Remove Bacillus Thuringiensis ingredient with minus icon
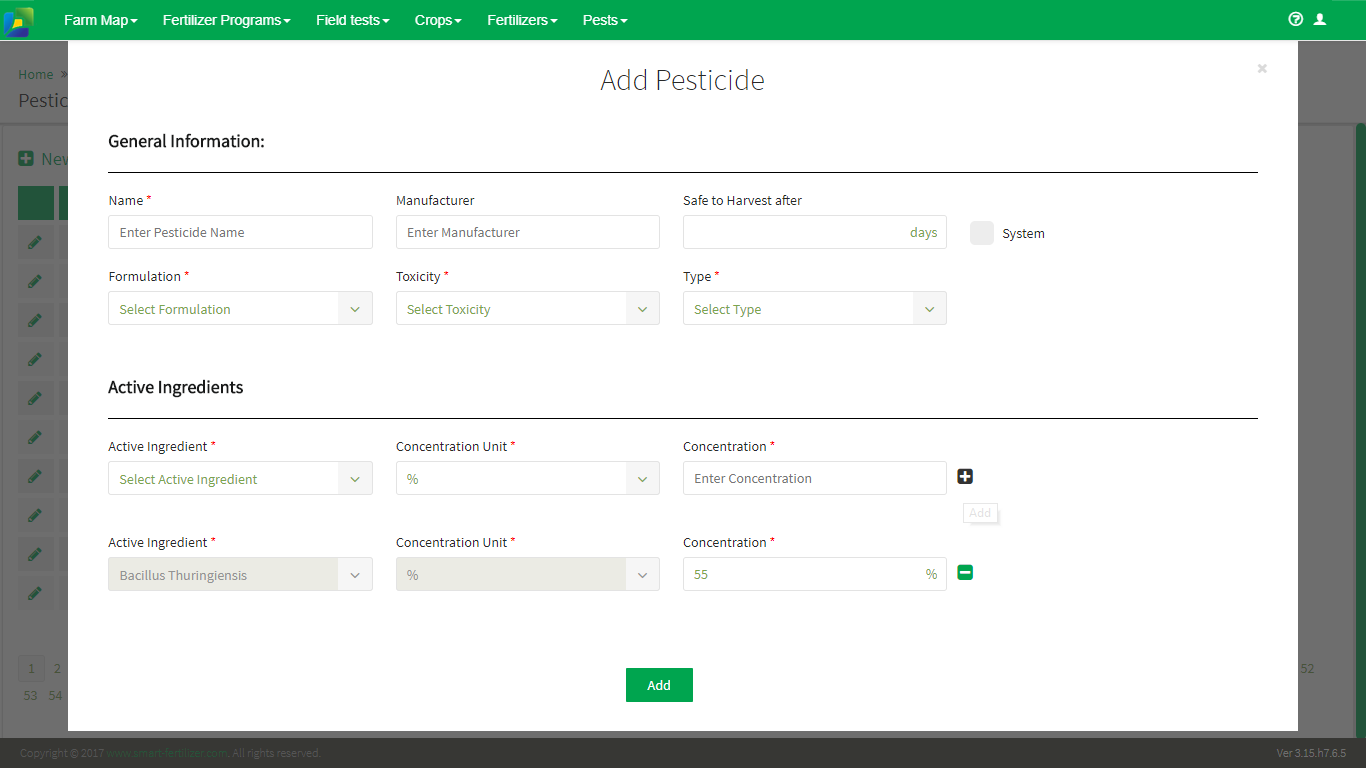Image resolution: width=1366 pixels, height=768 pixels. click(x=965, y=573)
